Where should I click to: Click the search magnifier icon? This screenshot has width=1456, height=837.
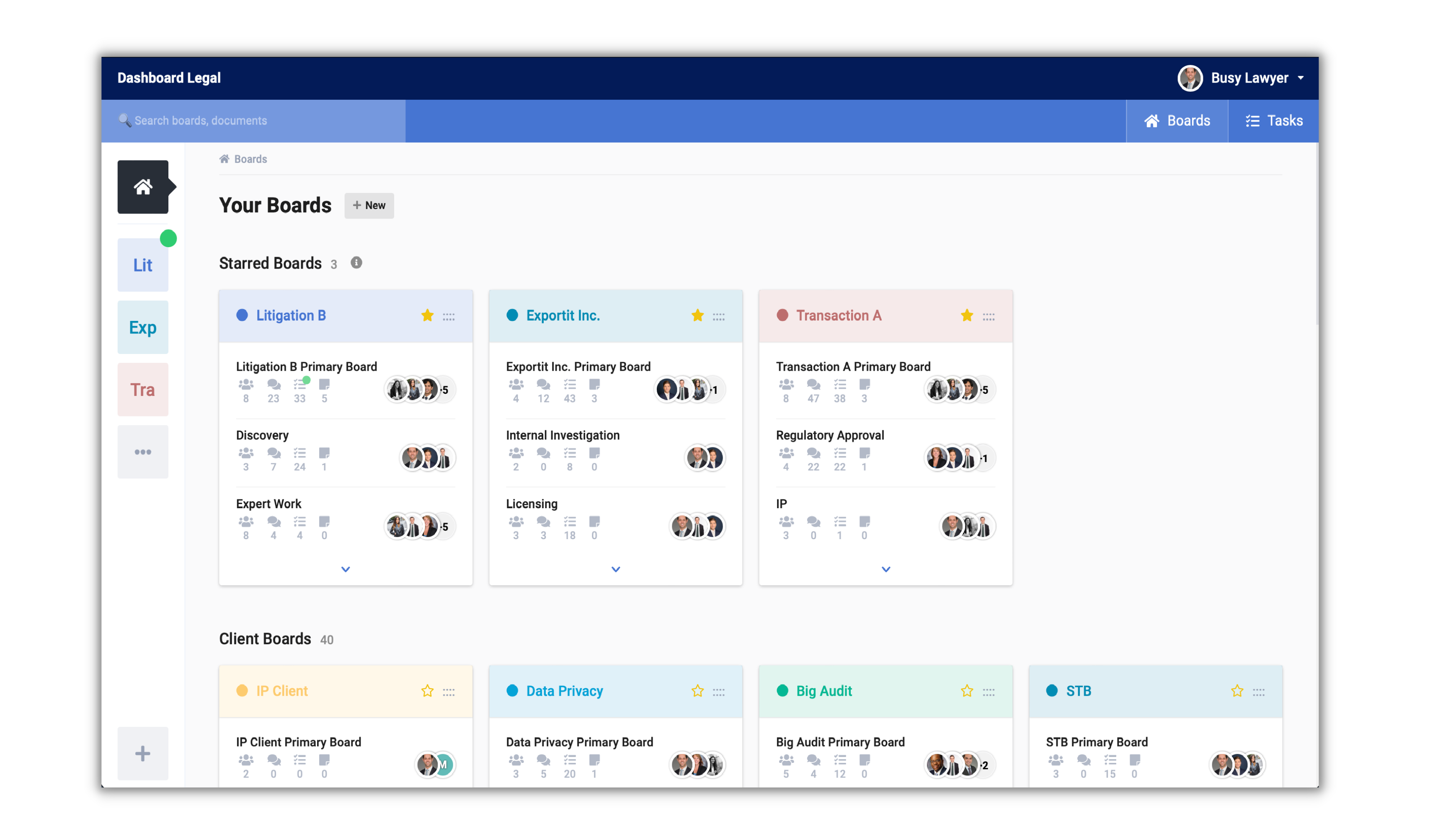click(124, 120)
